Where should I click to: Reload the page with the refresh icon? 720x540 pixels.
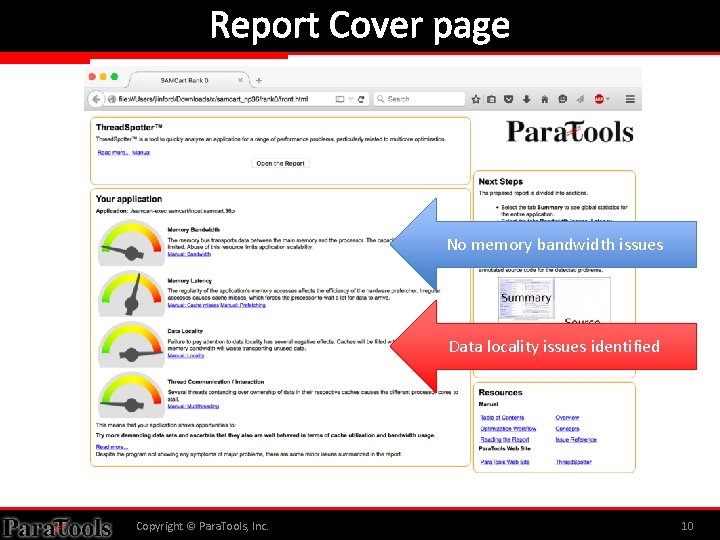(x=361, y=99)
